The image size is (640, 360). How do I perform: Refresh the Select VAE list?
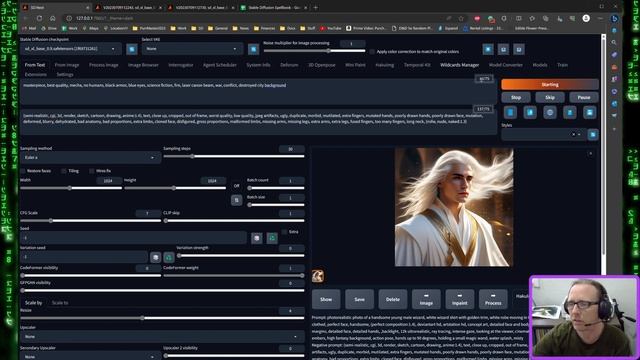tap(253, 49)
